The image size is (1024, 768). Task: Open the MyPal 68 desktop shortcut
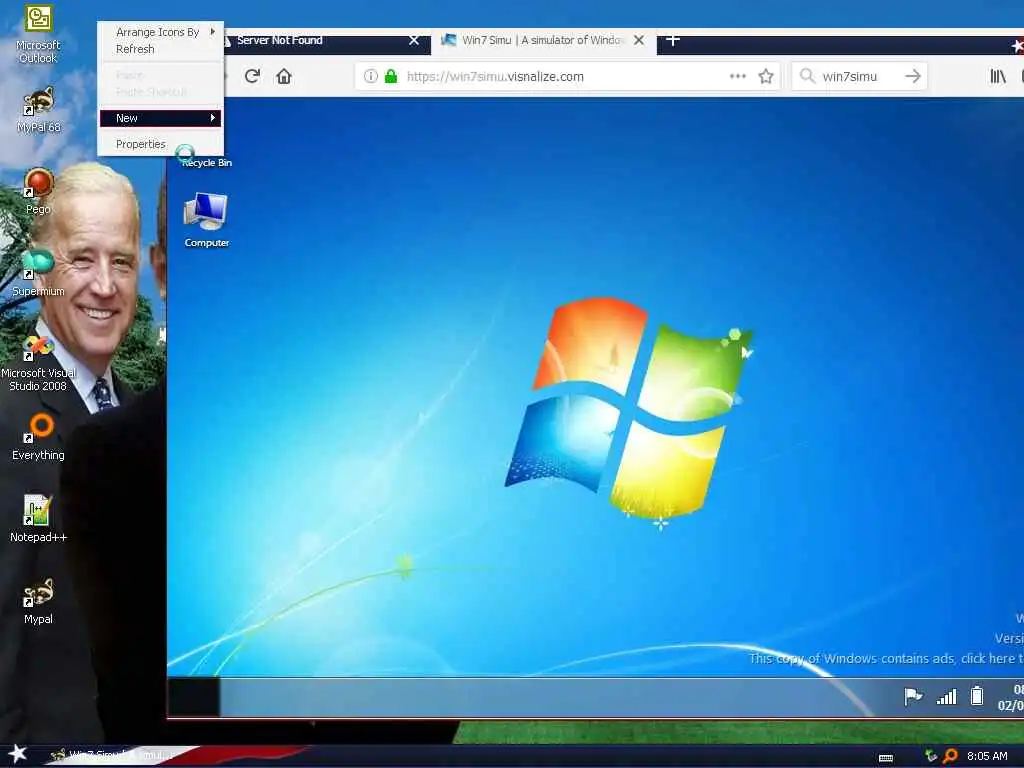point(38,110)
